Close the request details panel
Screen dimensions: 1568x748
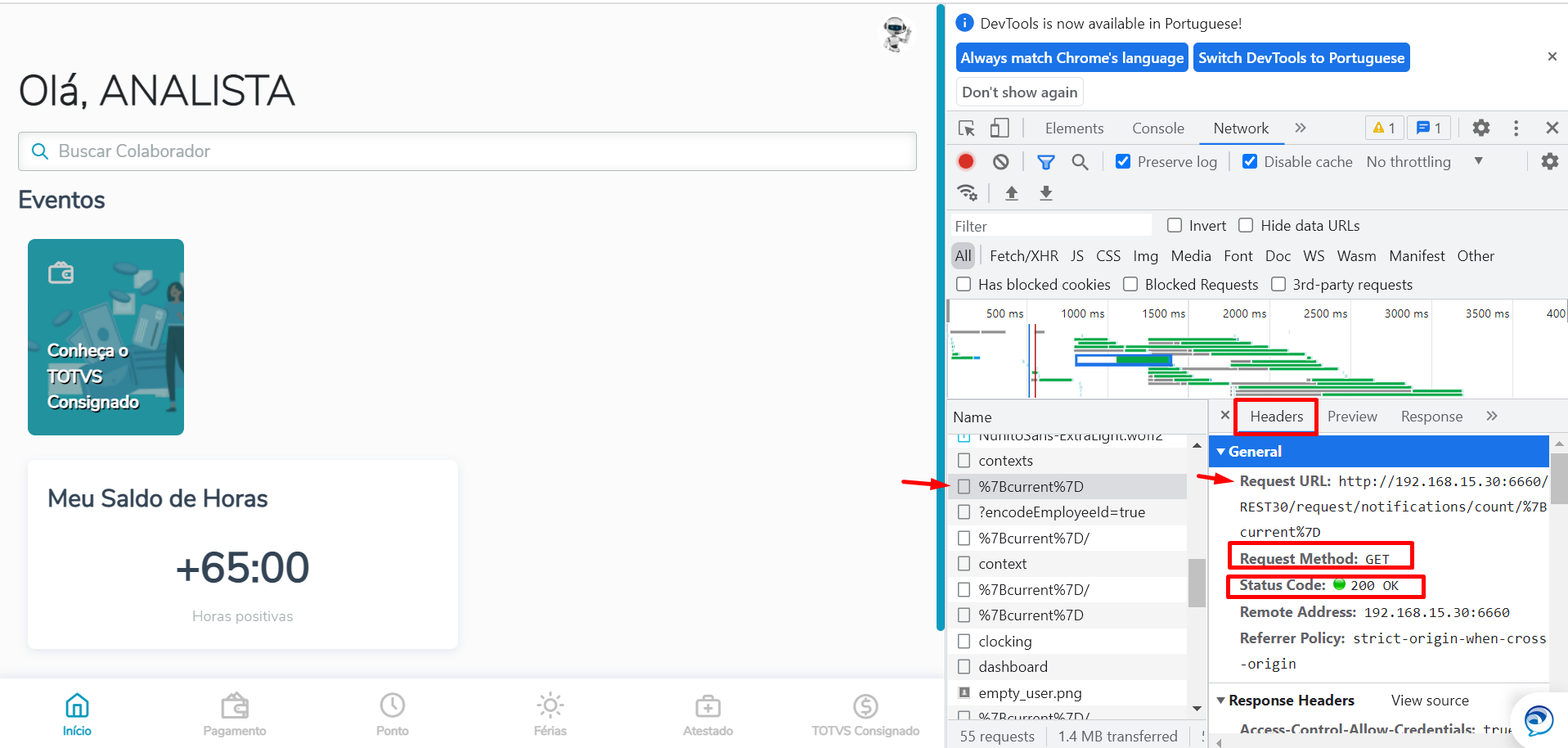tap(1224, 415)
